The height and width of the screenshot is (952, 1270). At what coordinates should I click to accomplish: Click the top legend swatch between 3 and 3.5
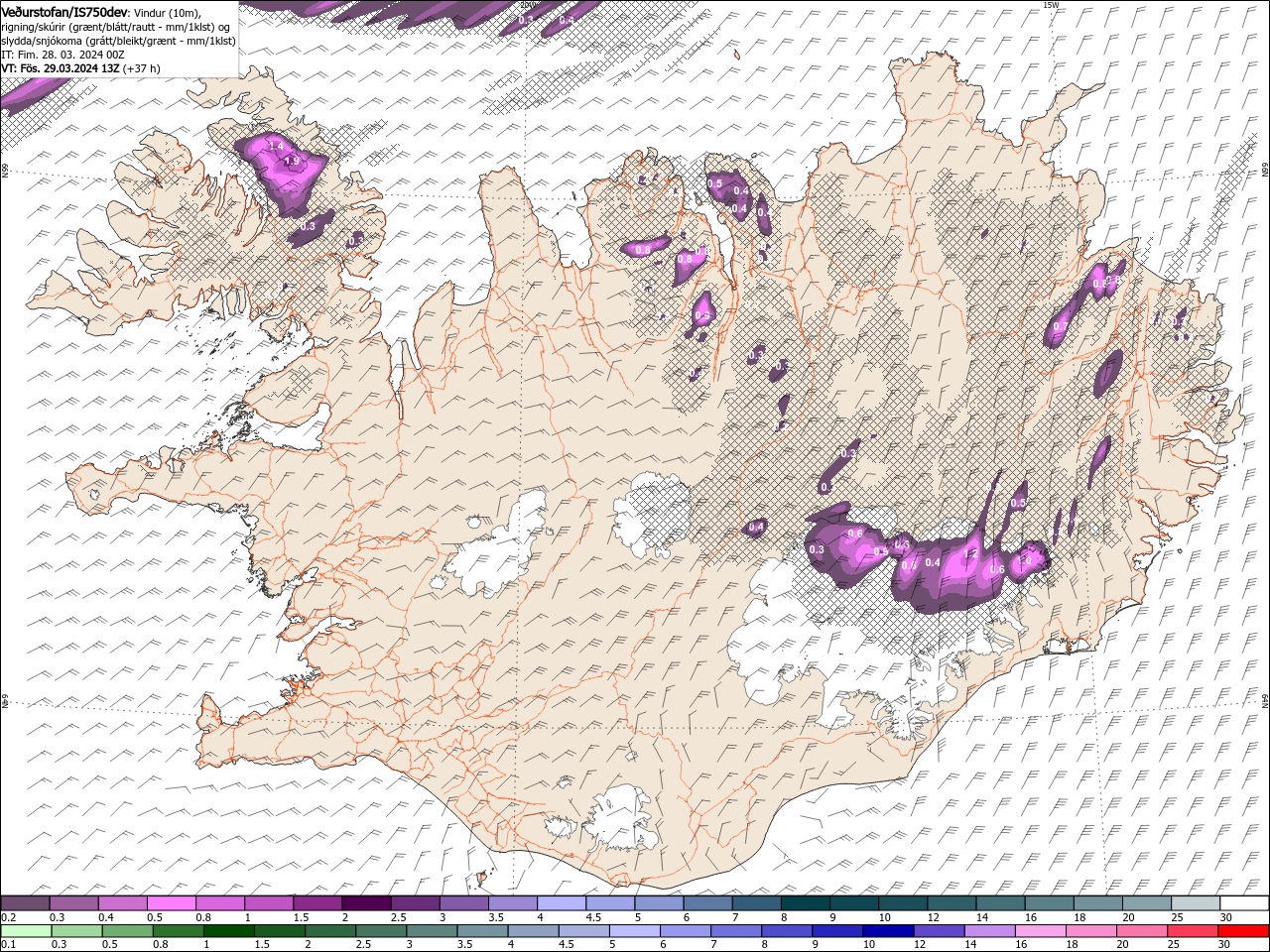point(462,903)
